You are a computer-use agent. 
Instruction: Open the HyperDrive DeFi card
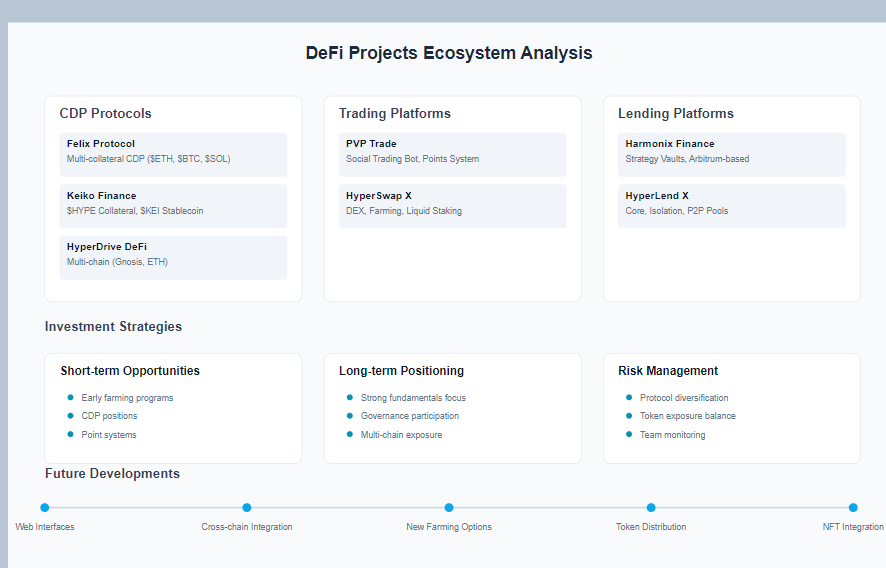pyautogui.click(x=173, y=258)
